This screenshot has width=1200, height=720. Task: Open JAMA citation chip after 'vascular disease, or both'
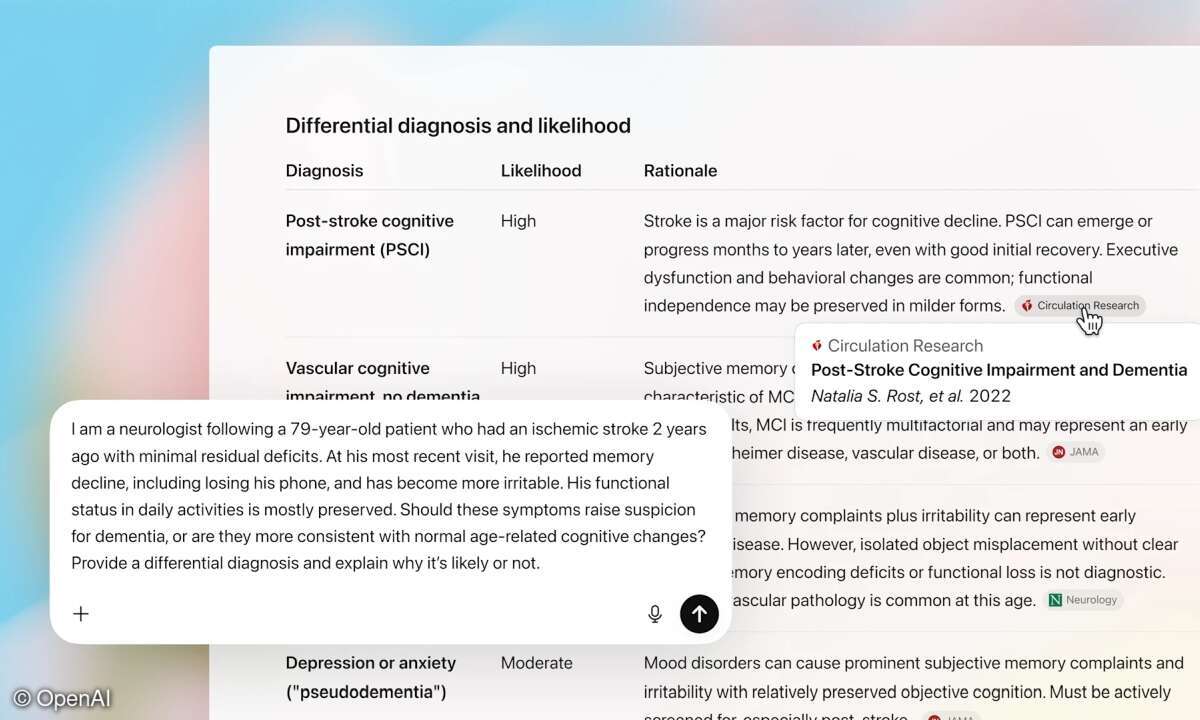point(1075,452)
